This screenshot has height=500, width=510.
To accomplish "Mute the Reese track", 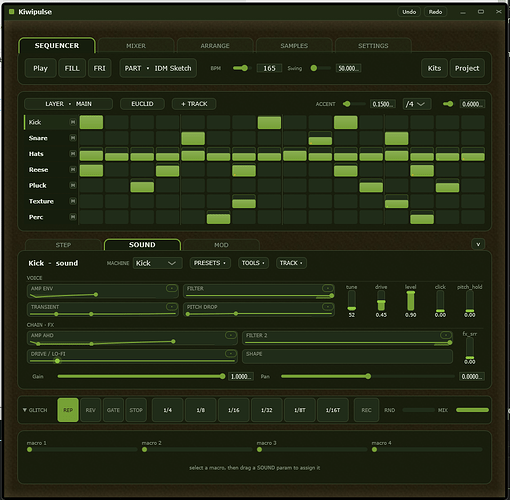I will pyautogui.click(x=73, y=169).
